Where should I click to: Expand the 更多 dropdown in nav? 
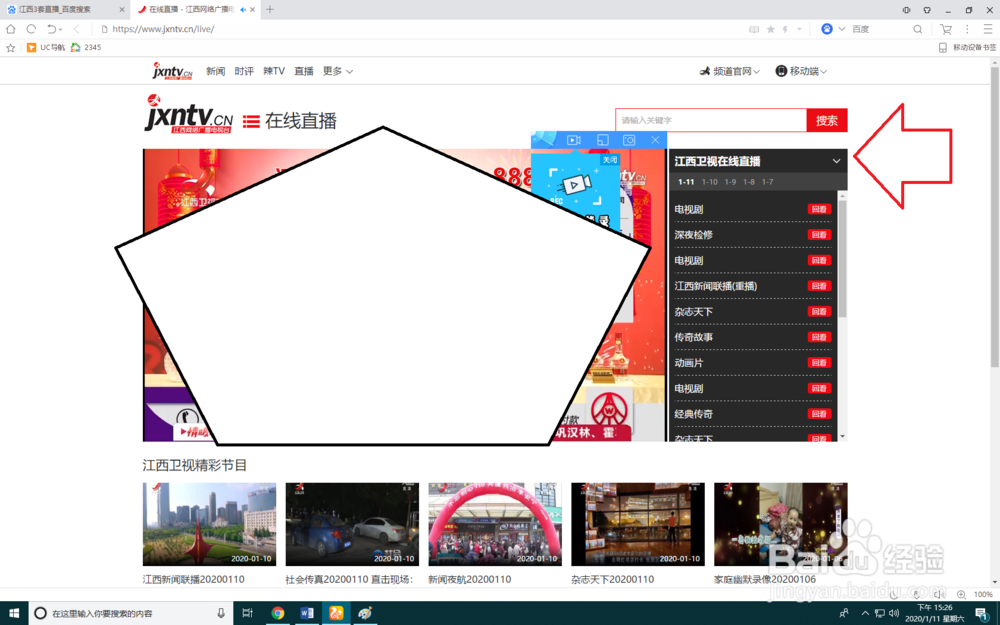click(x=337, y=71)
